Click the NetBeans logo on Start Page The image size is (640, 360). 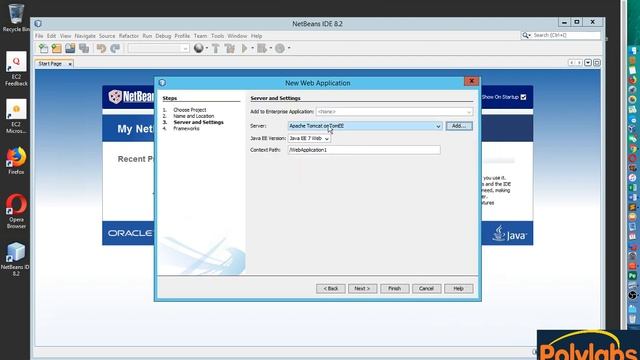131,97
